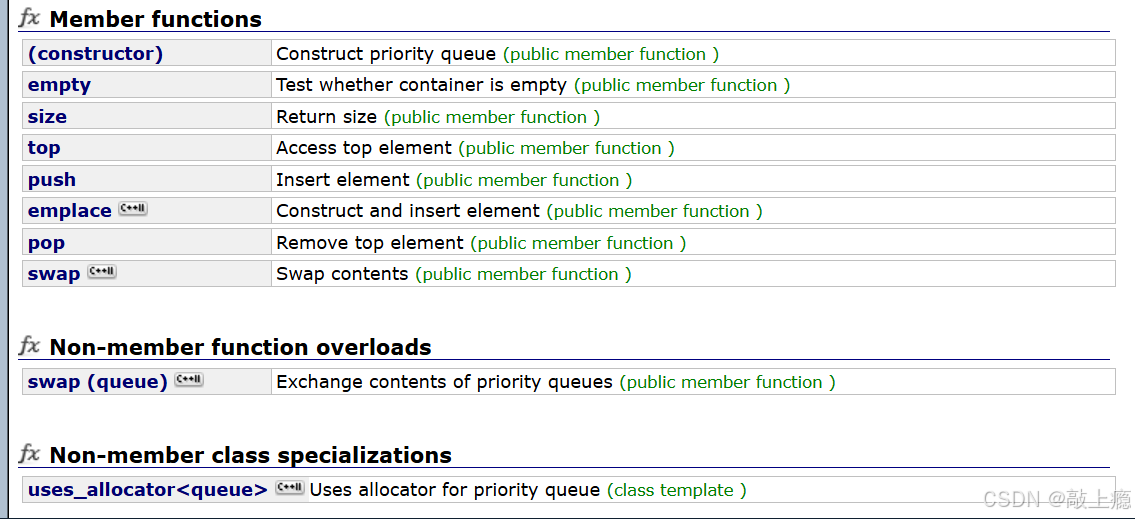Click the Non-member function overloads heading
The width and height of the screenshot is (1135, 519).
click(240, 347)
